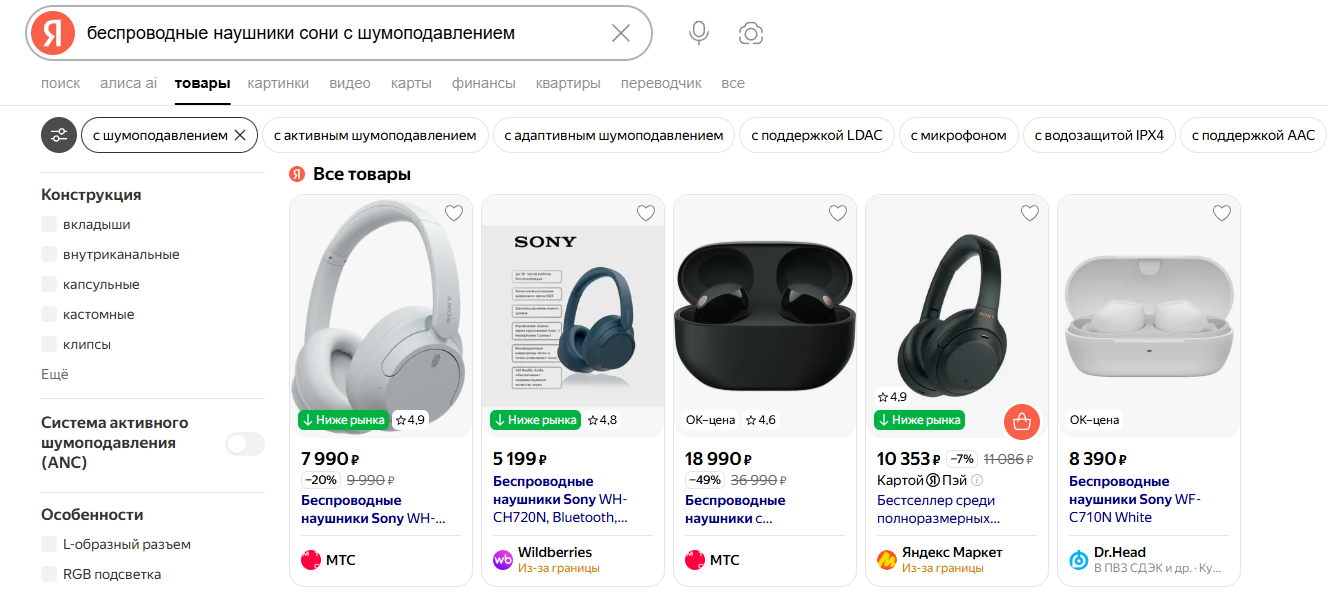
Task: Open the «карты» tab
Action: (411, 83)
